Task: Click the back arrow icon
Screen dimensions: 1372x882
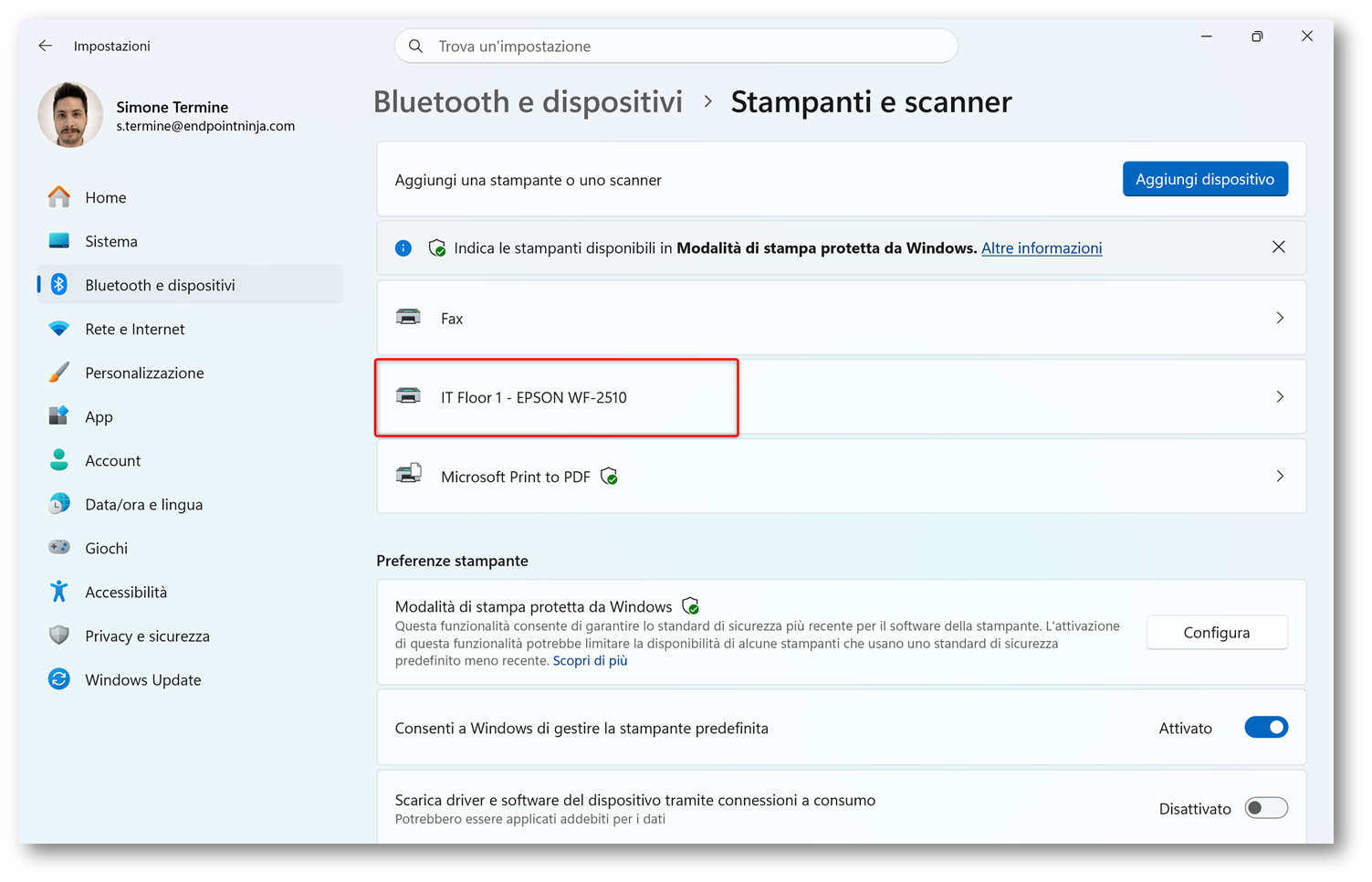Action: pos(46,46)
